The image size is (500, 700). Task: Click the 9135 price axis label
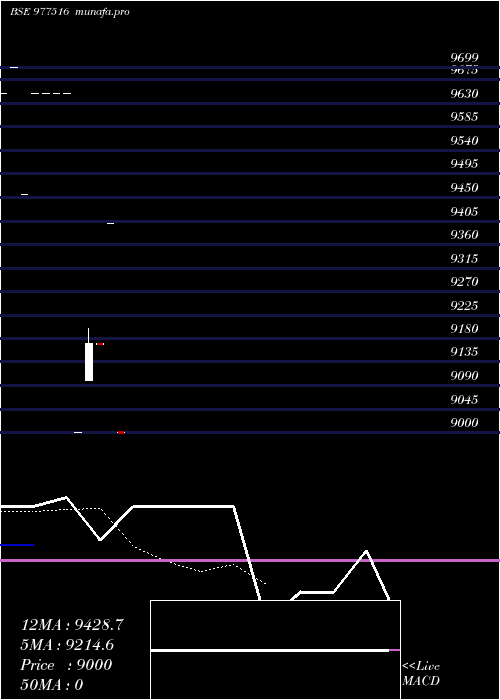[x=464, y=352]
